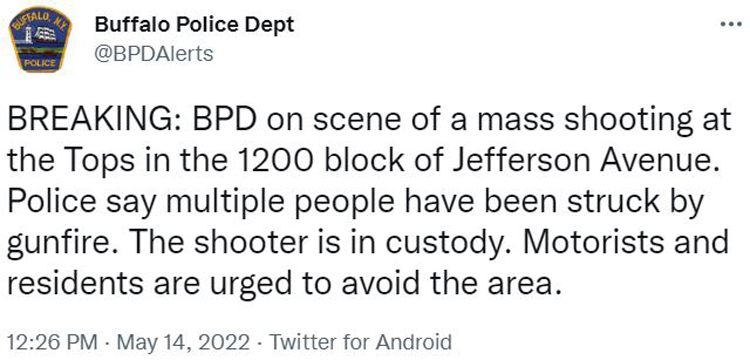Open the Twitter for Android source link
This screenshot has height=360, width=750.
360,342
